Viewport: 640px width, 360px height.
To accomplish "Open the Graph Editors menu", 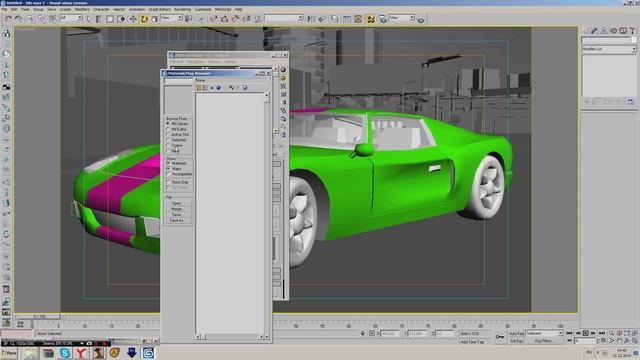I will pos(160,9).
